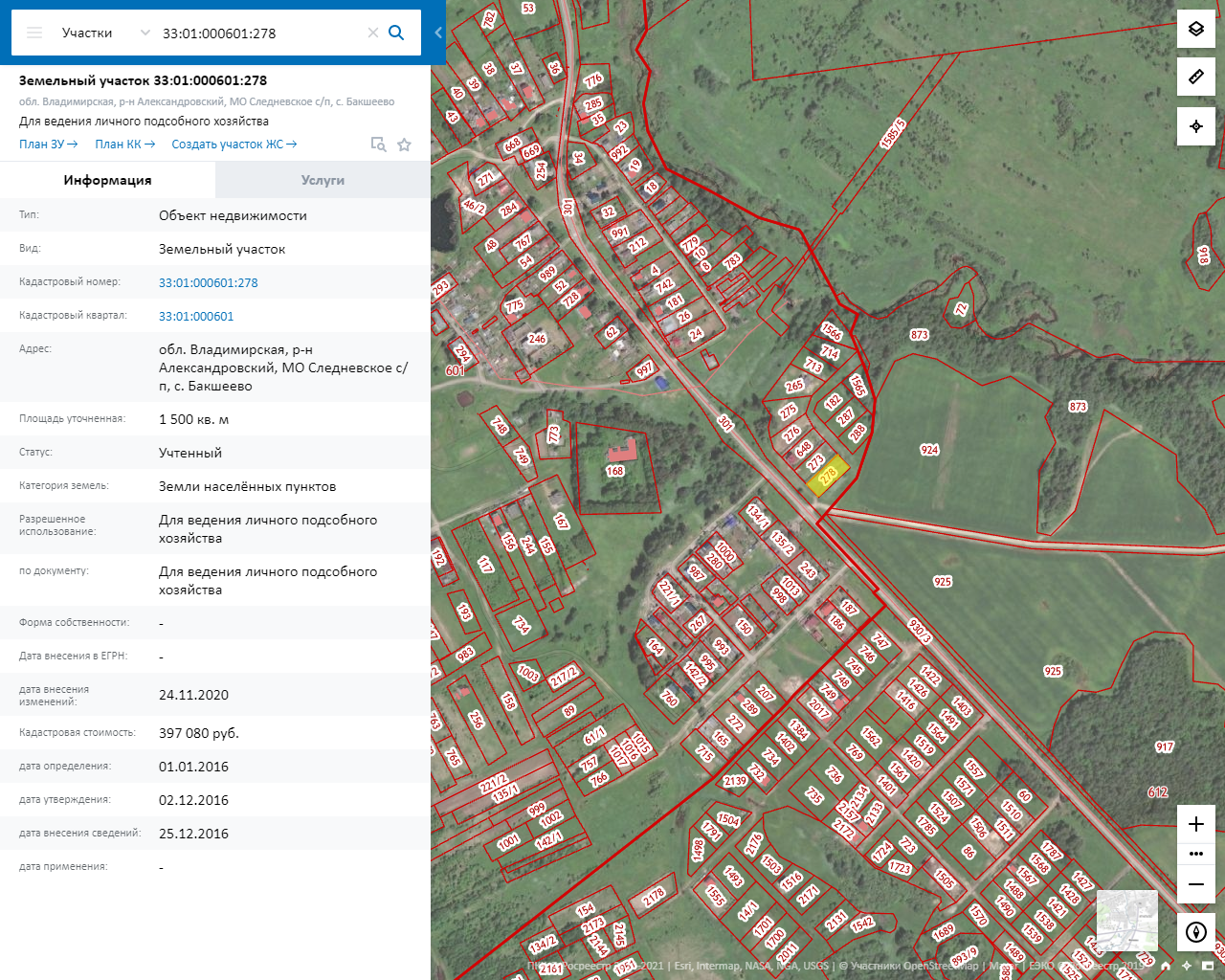The width and height of the screenshot is (1225, 980).
Task: Add parcel to favorites with star icon
Action: 405,145
